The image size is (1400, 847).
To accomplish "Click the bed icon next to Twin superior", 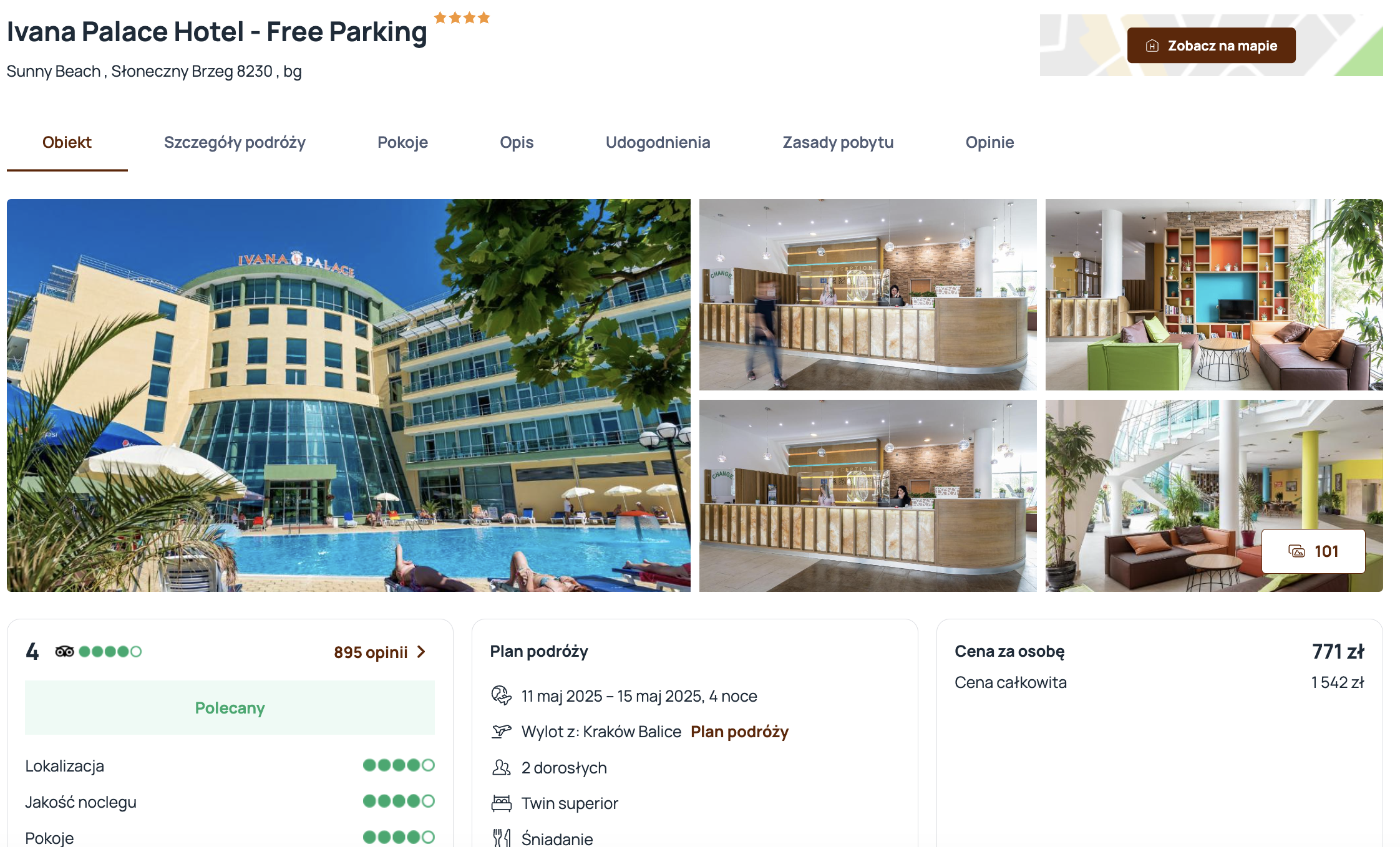I will click(501, 803).
